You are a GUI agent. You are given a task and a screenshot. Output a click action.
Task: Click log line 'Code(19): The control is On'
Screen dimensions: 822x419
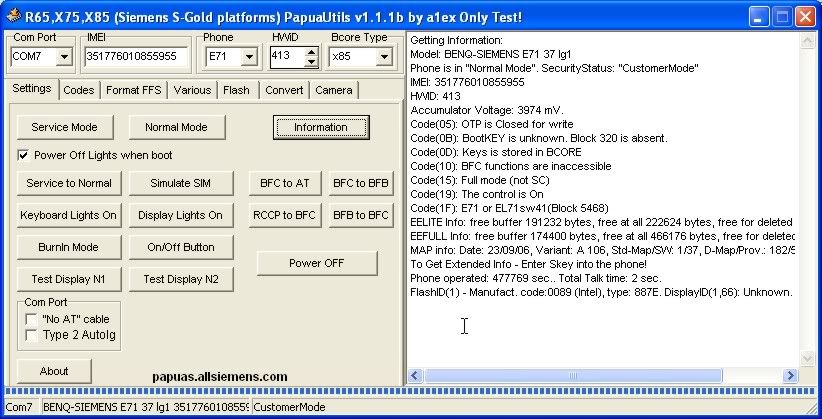(477, 194)
